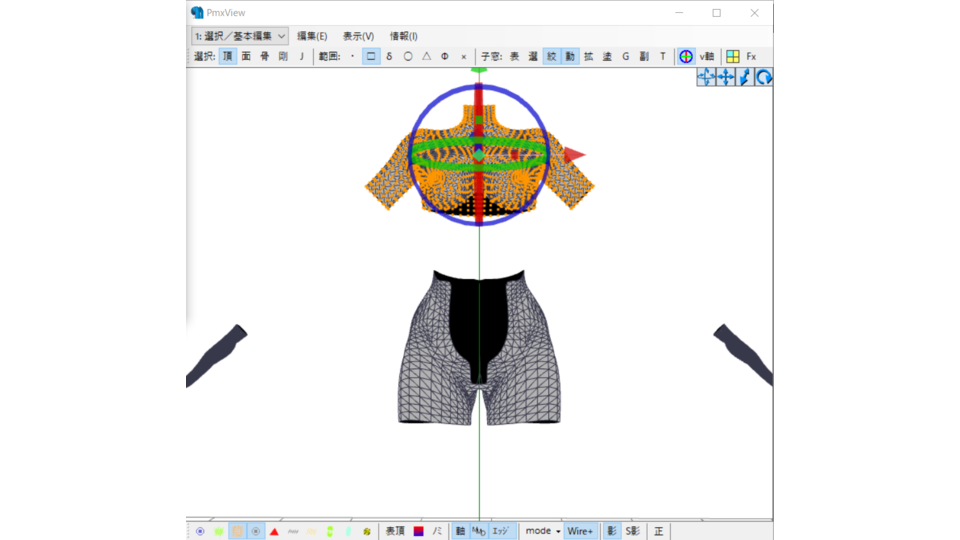The width and height of the screenshot is (960, 540).
Task: Click the × range option
Action: tap(463, 56)
